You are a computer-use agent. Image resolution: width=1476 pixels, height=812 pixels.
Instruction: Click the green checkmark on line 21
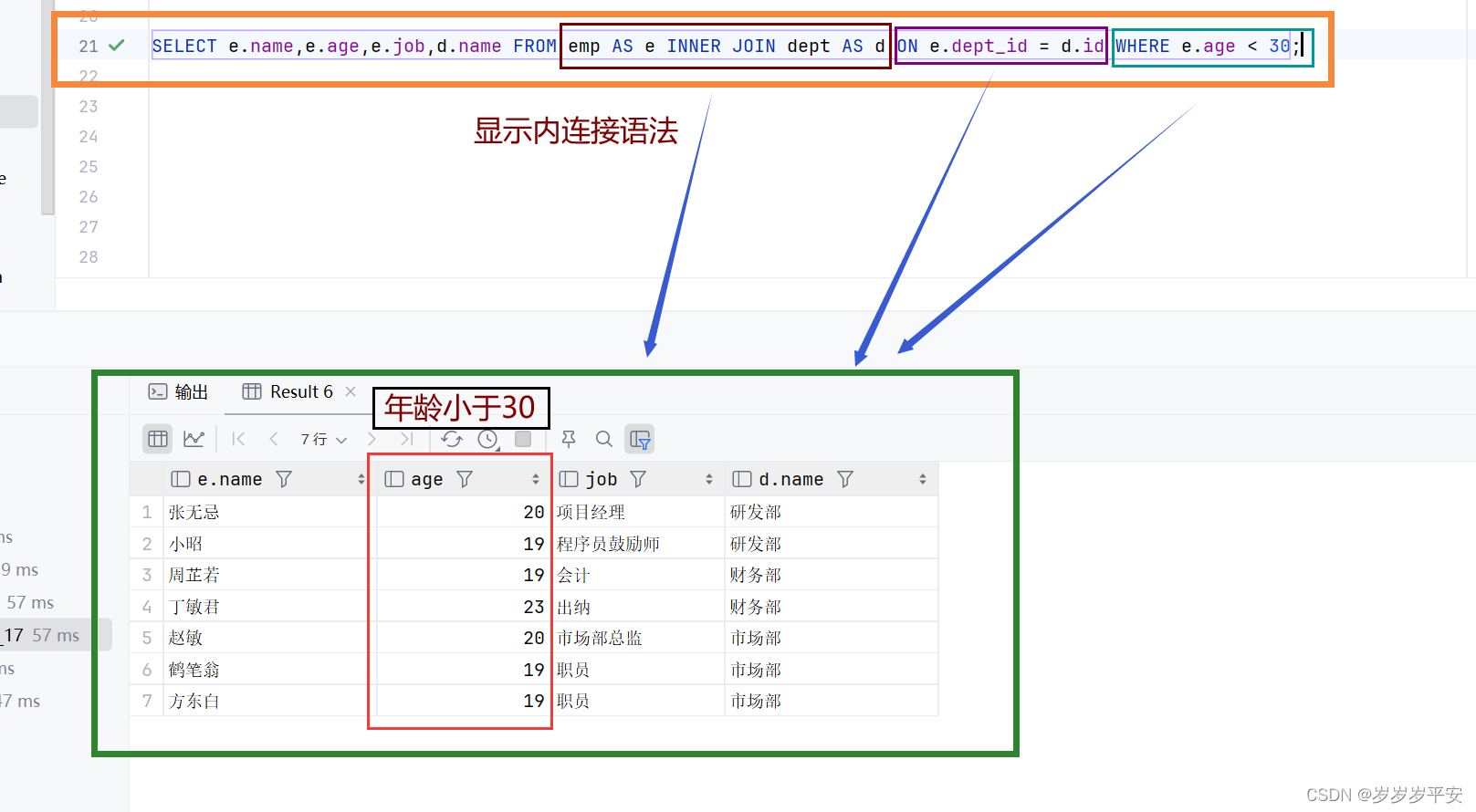(117, 45)
